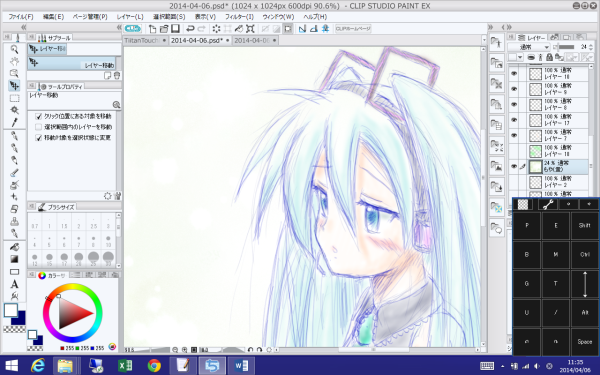Open the フィルター(I) menu

coord(239,17)
